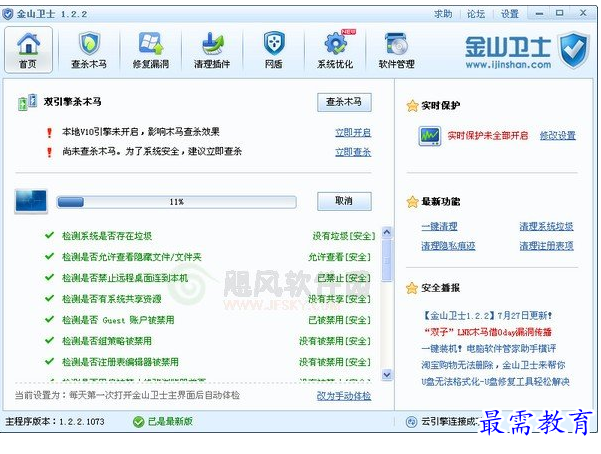Open the 清理注册表项 link
The height and width of the screenshot is (454, 601).
[547, 246]
